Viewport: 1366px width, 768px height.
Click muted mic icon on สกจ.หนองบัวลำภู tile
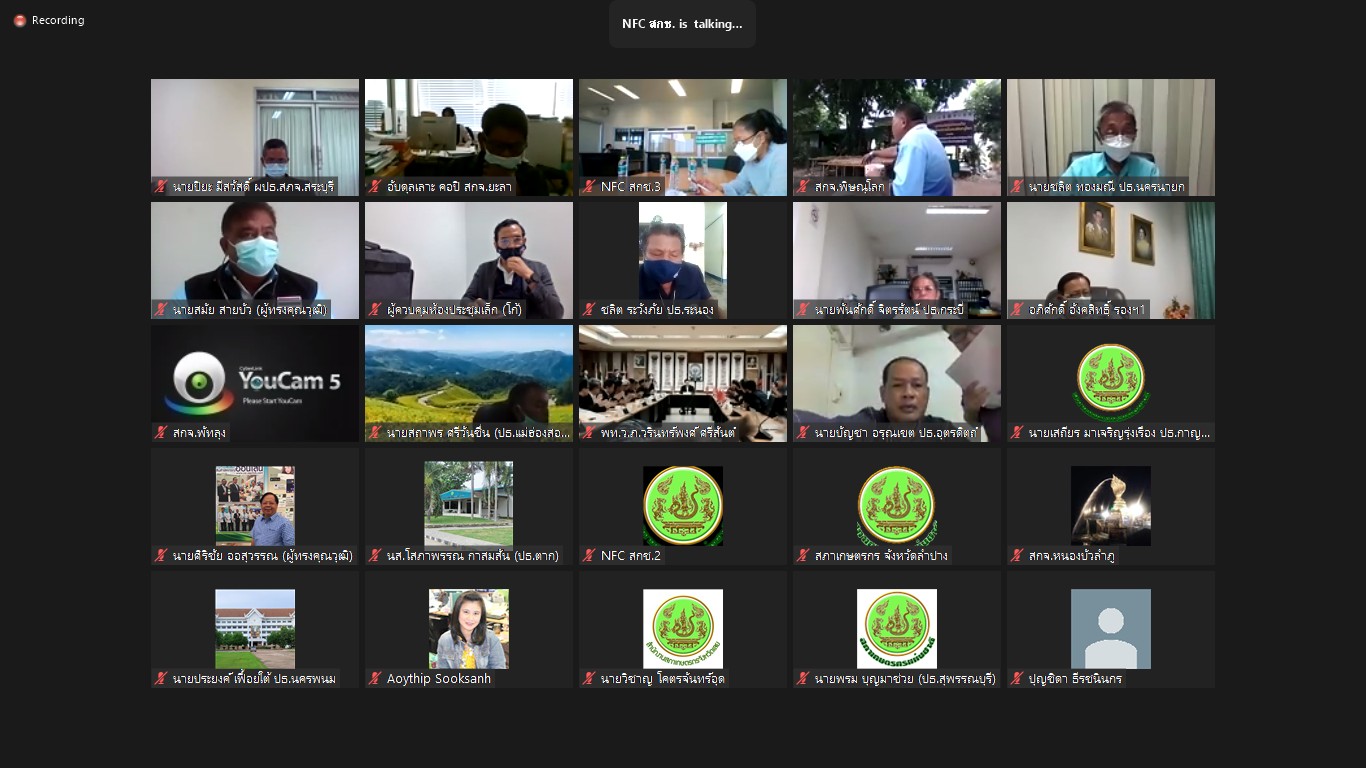click(x=1016, y=555)
